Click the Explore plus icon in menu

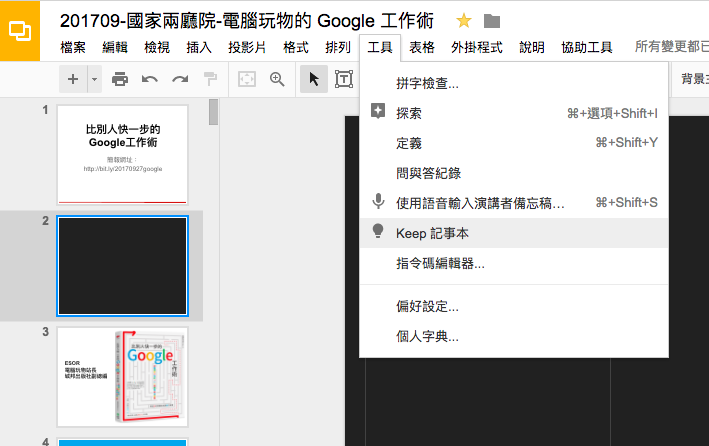378,111
